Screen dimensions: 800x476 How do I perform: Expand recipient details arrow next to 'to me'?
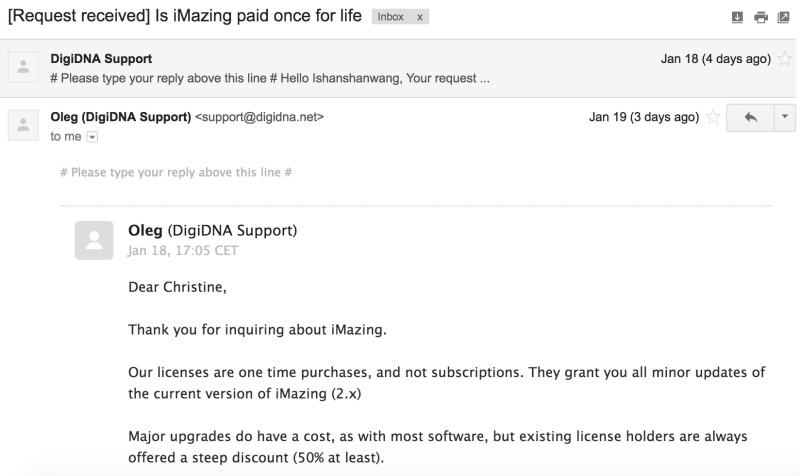click(92, 137)
